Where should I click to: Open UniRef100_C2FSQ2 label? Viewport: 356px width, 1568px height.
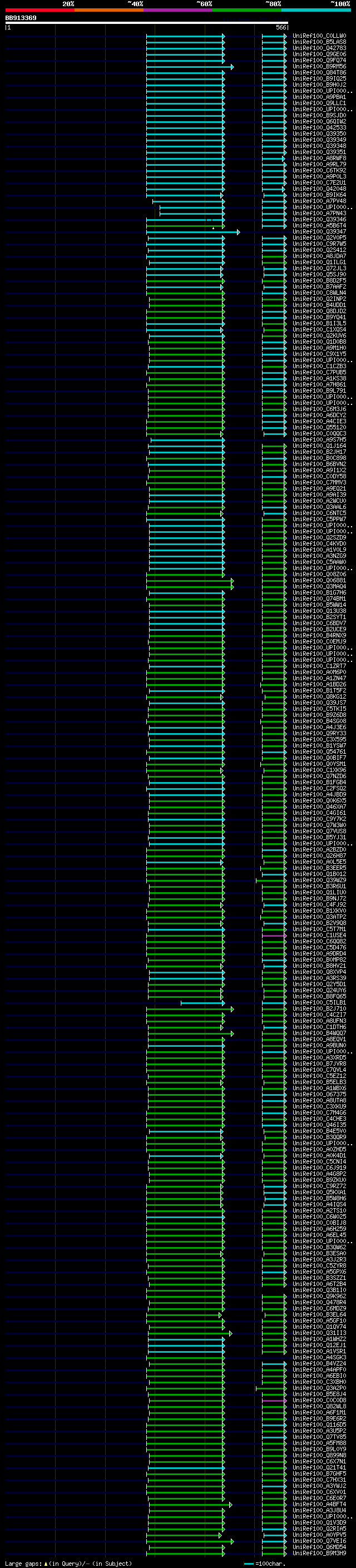tap(319, 788)
